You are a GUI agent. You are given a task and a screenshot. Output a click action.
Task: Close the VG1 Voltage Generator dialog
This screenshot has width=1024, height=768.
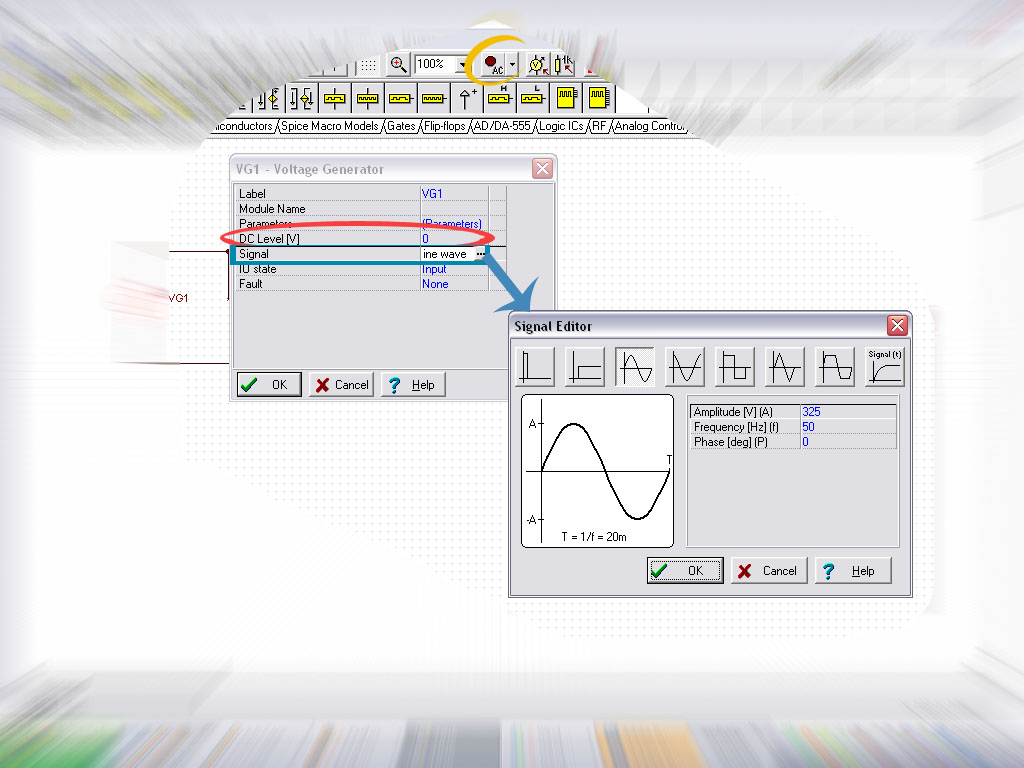pos(542,168)
